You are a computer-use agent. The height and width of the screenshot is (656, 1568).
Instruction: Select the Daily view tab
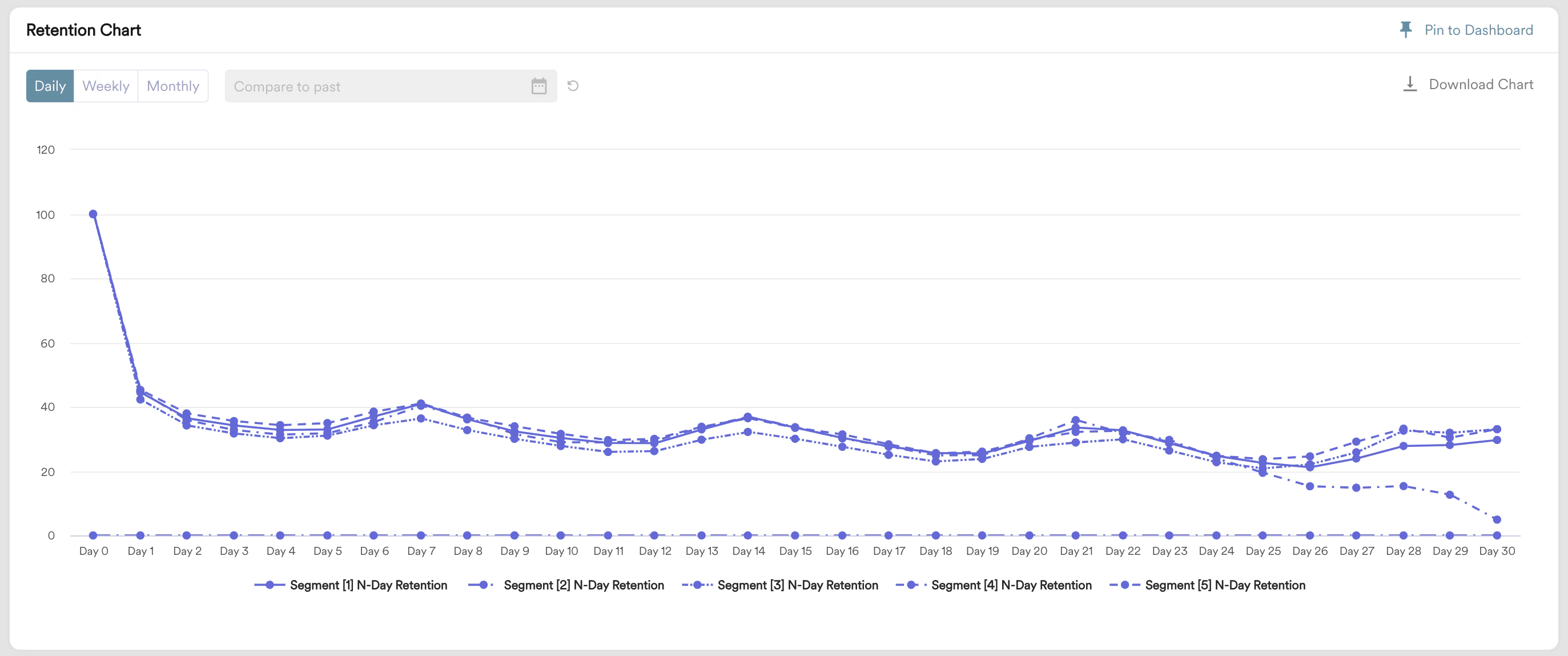(x=50, y=86)
